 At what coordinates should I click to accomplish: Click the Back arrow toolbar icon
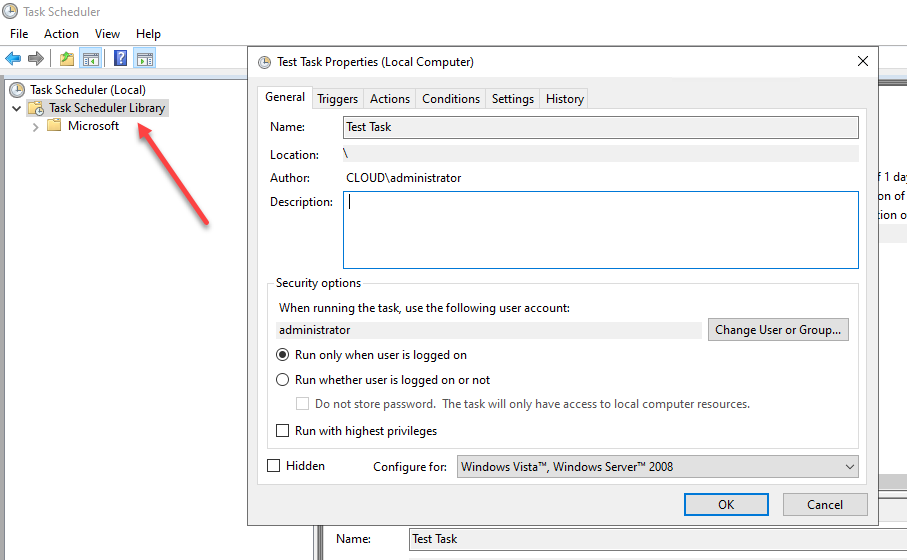point(13,58)
